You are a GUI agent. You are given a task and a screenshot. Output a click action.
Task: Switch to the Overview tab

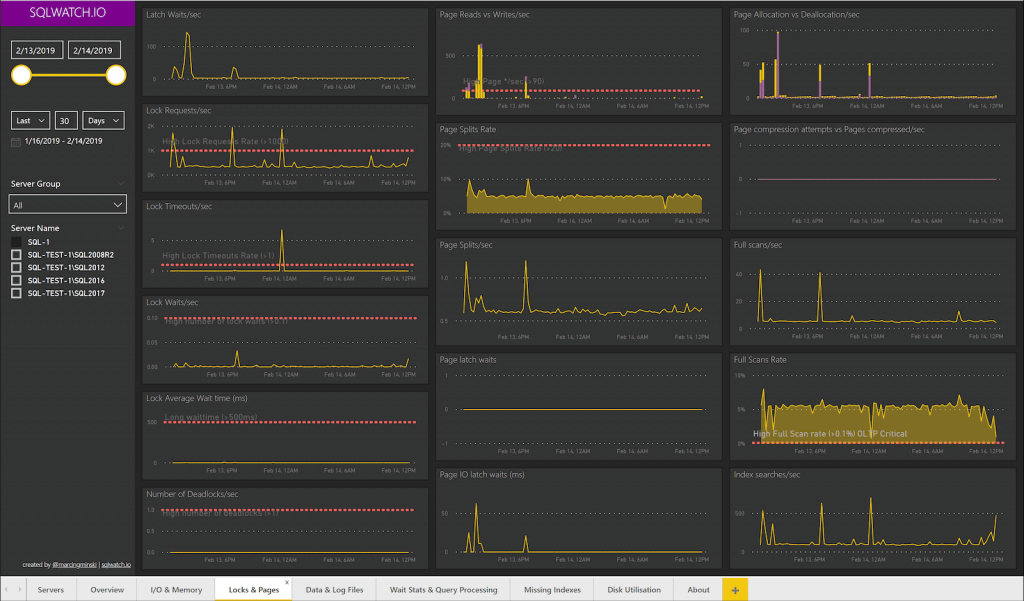pos(106,589)
